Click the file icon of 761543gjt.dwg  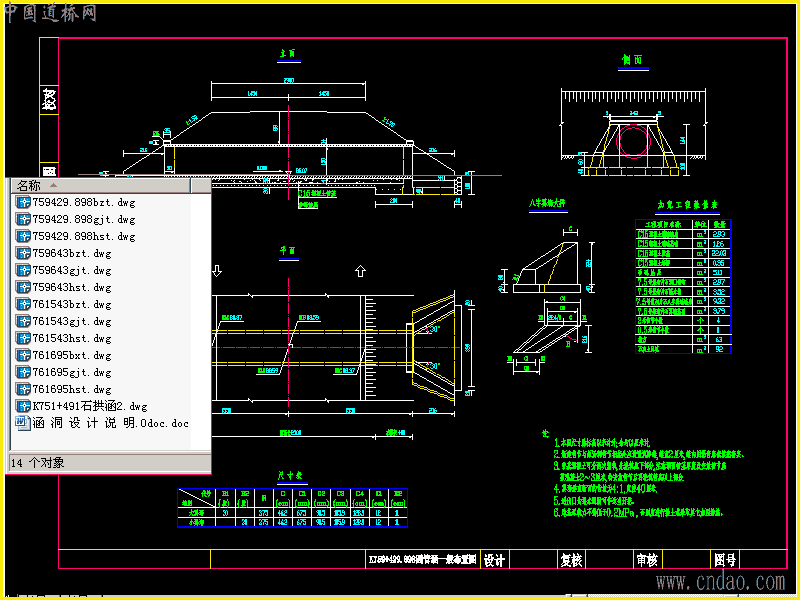coord(24,321)
